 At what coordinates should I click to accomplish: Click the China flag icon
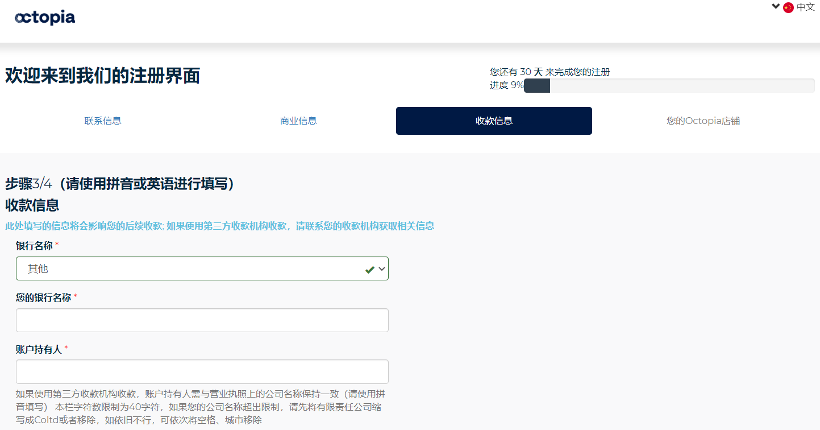pyautogui.click(x=788, y=7)
